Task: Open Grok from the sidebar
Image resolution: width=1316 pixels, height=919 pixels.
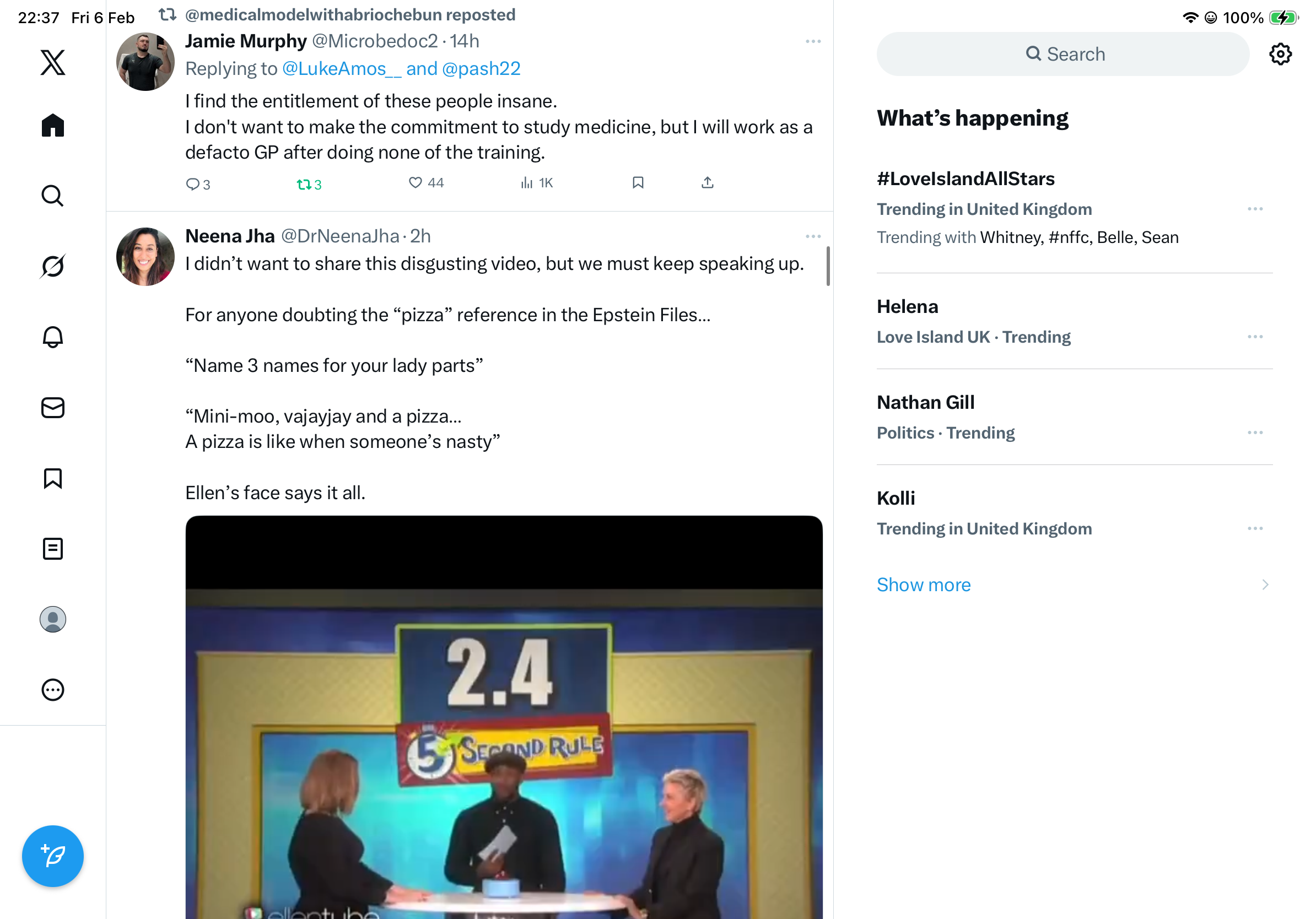Action: pyautogui.click(x=53, y=266)
